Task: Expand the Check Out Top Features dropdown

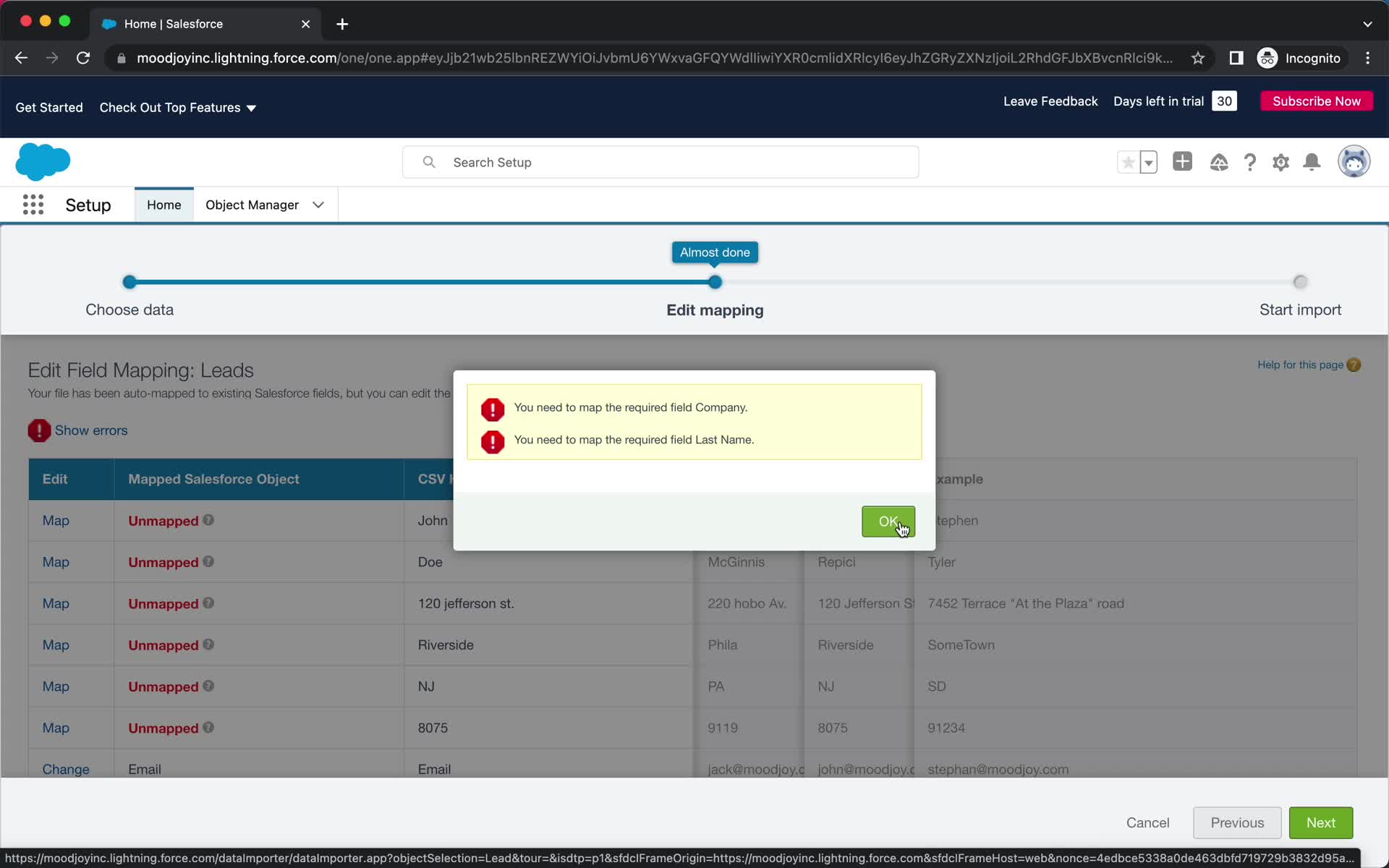Action: (x=251, y=108)
